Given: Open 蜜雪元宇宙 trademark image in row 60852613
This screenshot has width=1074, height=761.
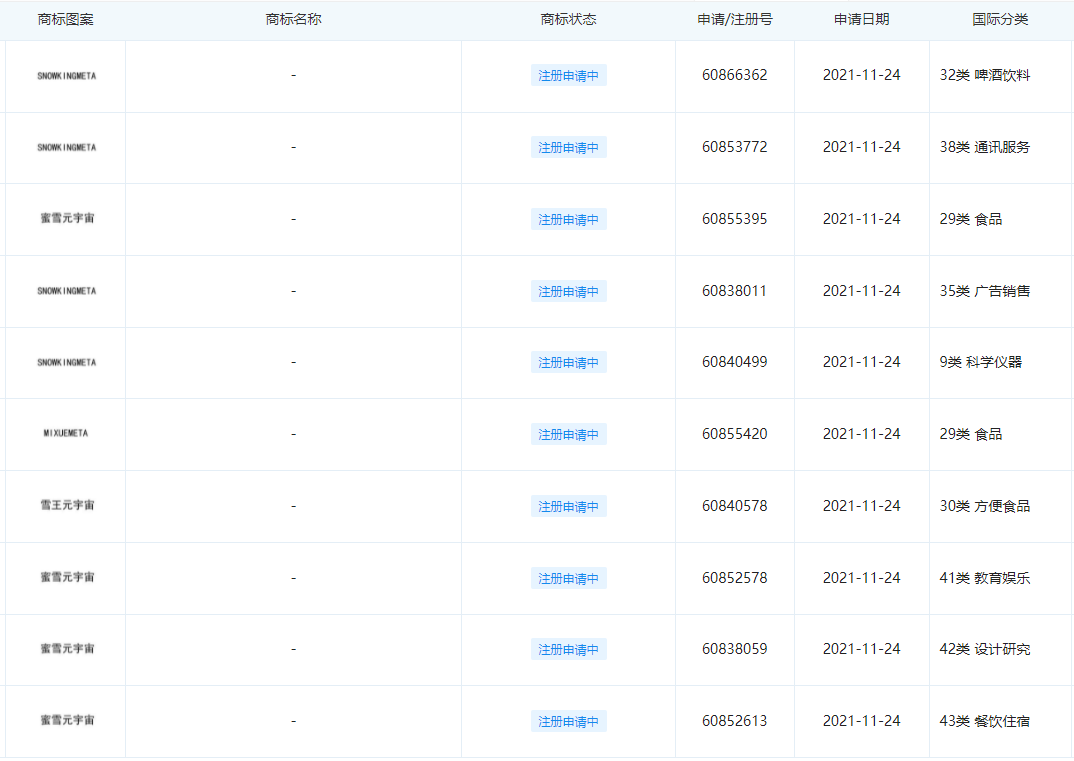Looking at the screenshot, I should point(67,721).
